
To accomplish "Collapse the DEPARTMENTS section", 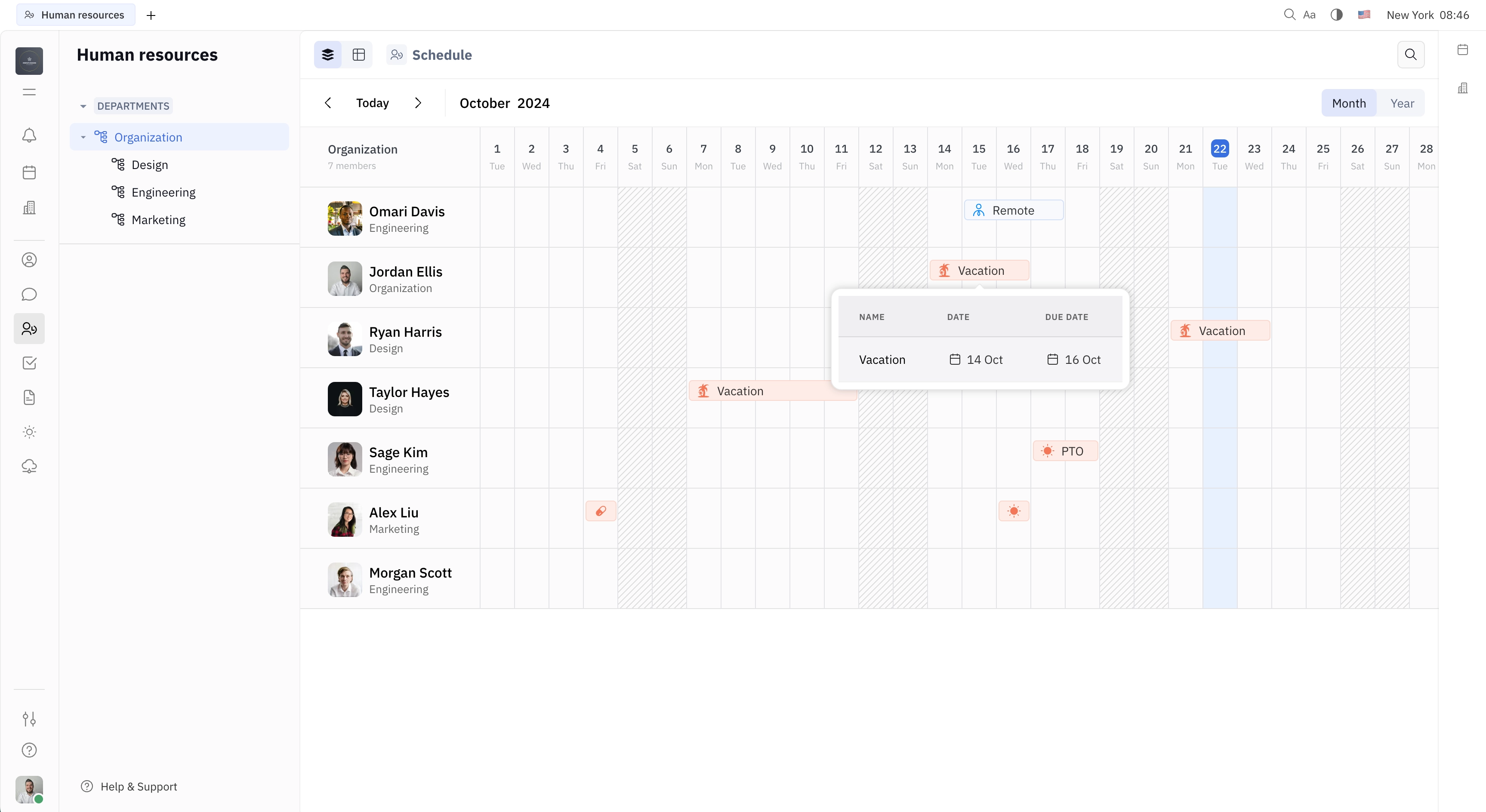I will tap(83, 105).
